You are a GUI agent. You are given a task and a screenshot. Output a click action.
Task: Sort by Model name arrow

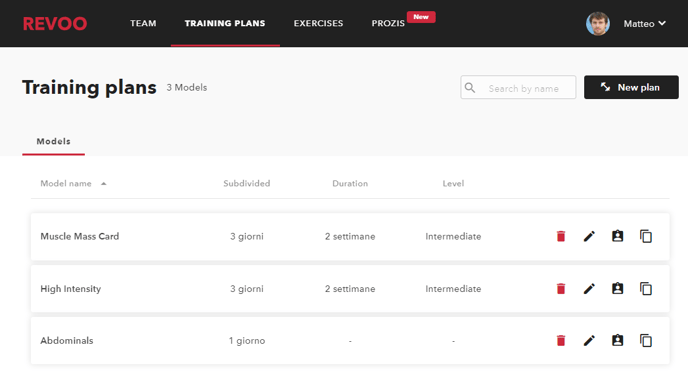pos(104,184)
